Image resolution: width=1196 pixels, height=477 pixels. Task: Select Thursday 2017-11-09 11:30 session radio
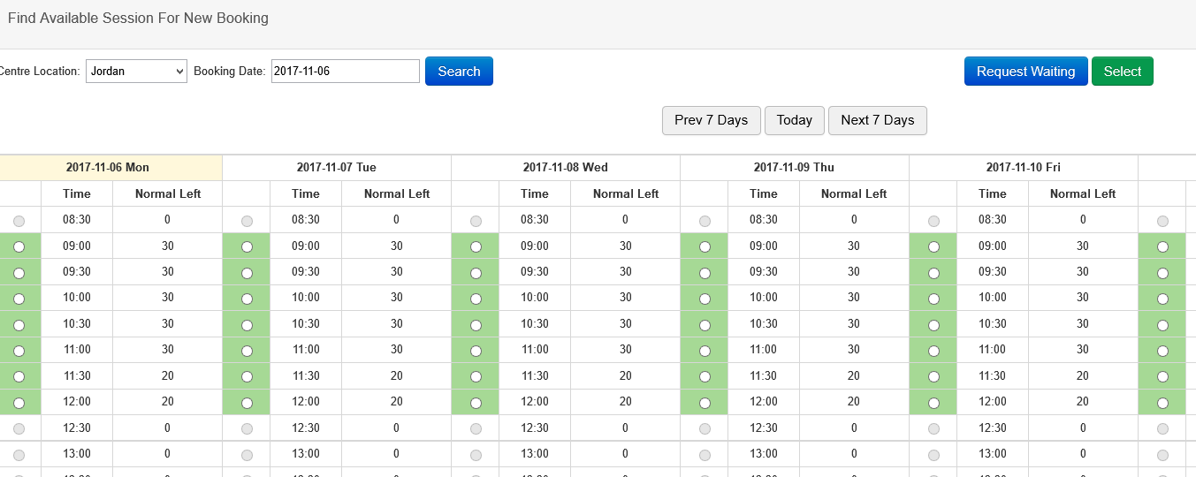(x=704, y=376)
